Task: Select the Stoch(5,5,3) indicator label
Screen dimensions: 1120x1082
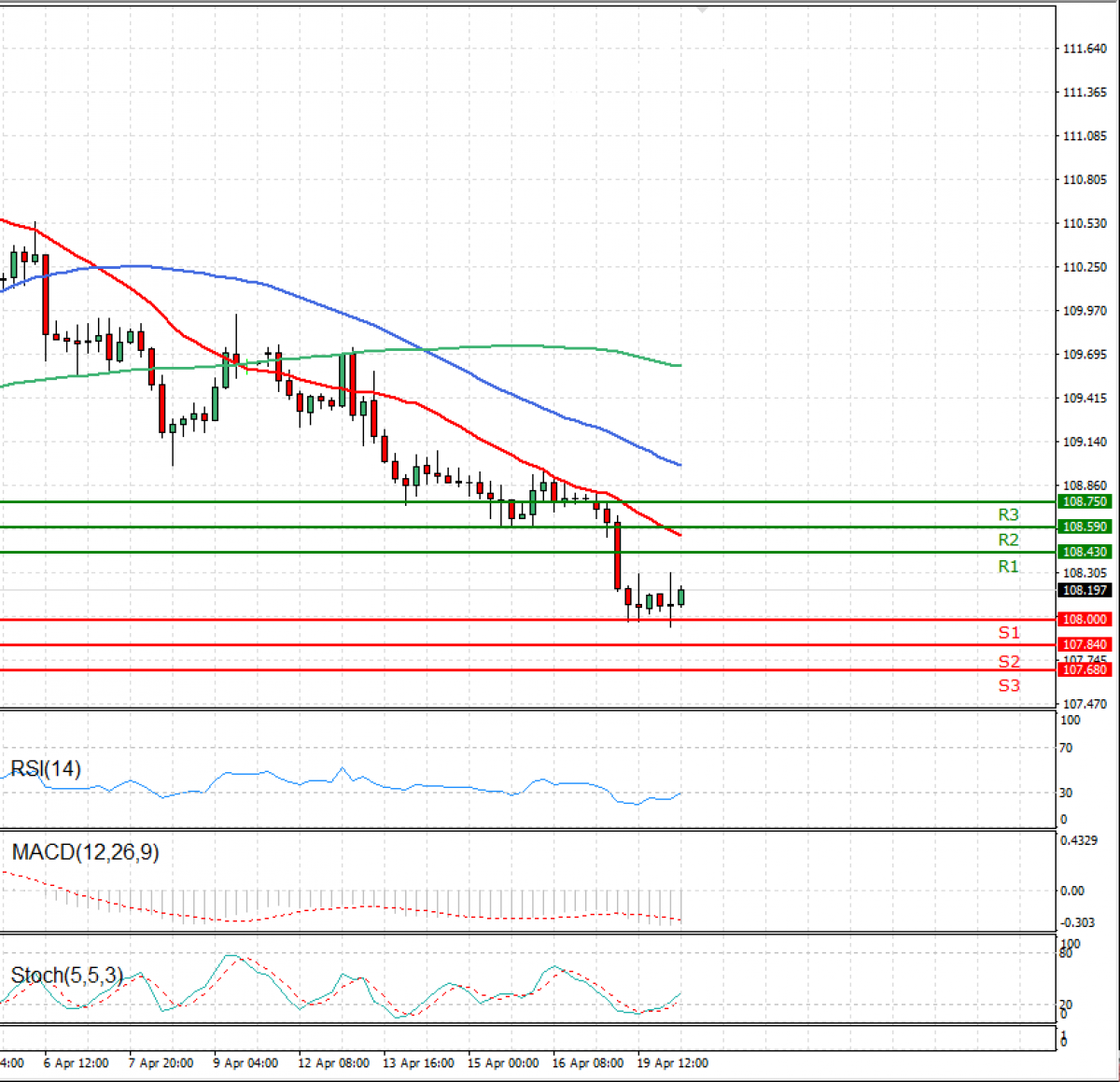Action: click(66, 976)
